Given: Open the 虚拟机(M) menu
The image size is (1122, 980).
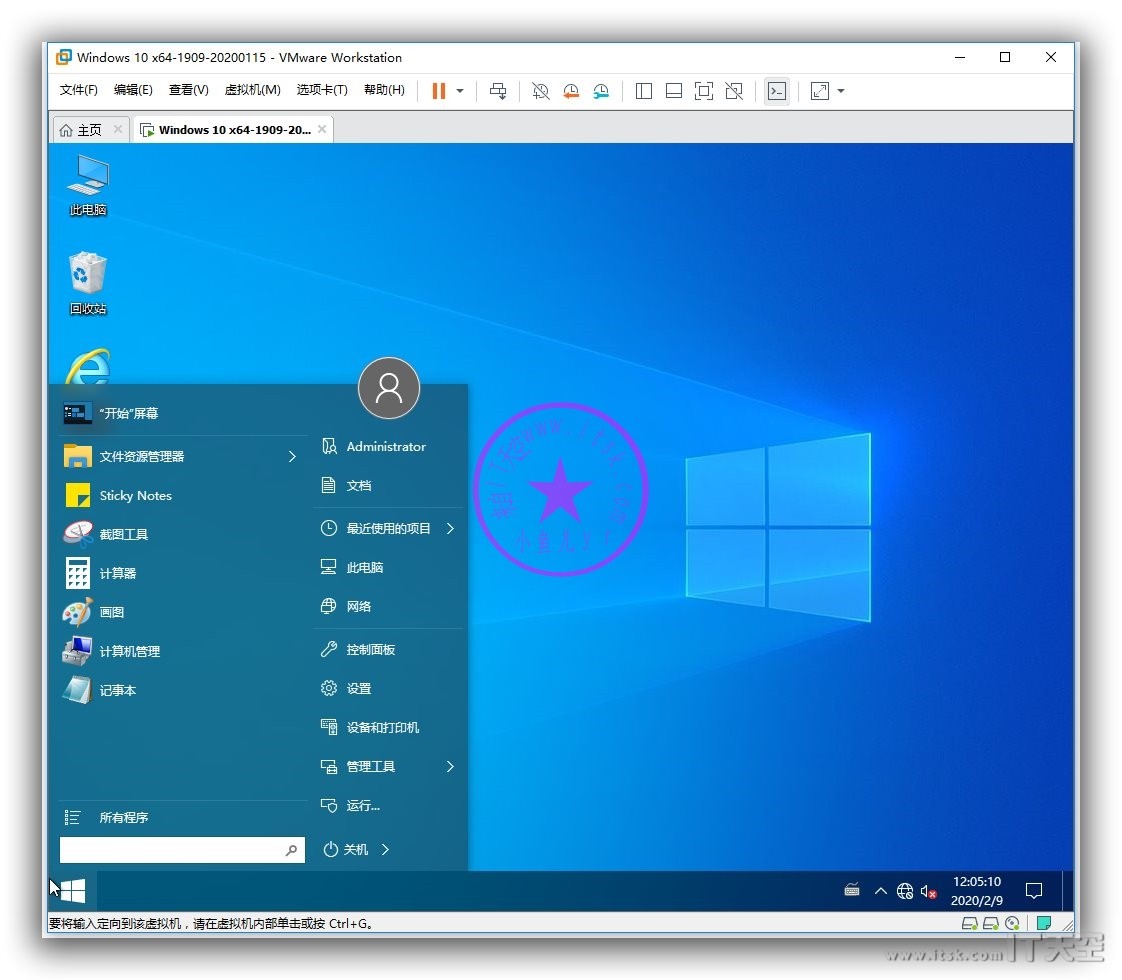Looking at the screenshot, I should [253, 89].
